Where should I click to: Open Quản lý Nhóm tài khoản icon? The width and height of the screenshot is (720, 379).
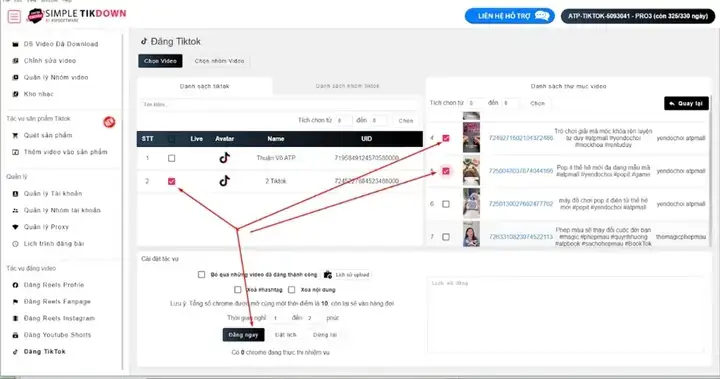[x=15, y=210]
